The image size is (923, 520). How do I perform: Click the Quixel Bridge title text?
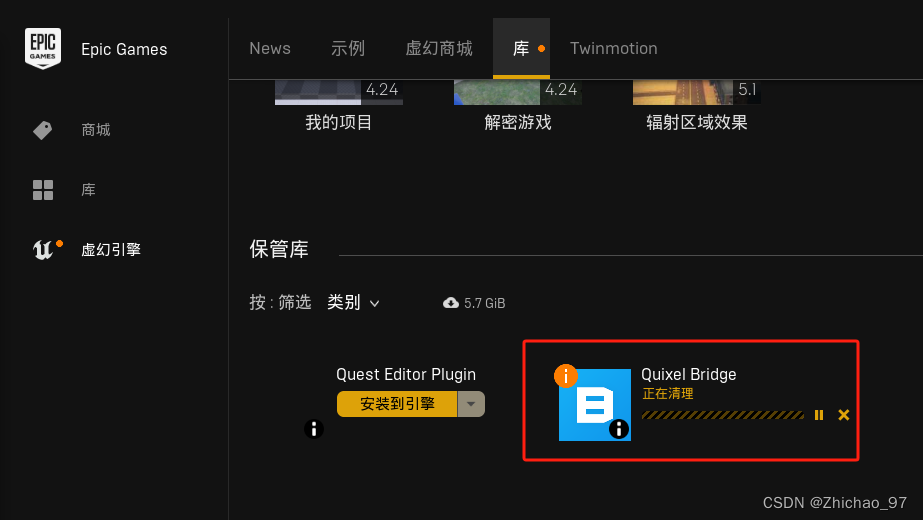tap(689, 375)
